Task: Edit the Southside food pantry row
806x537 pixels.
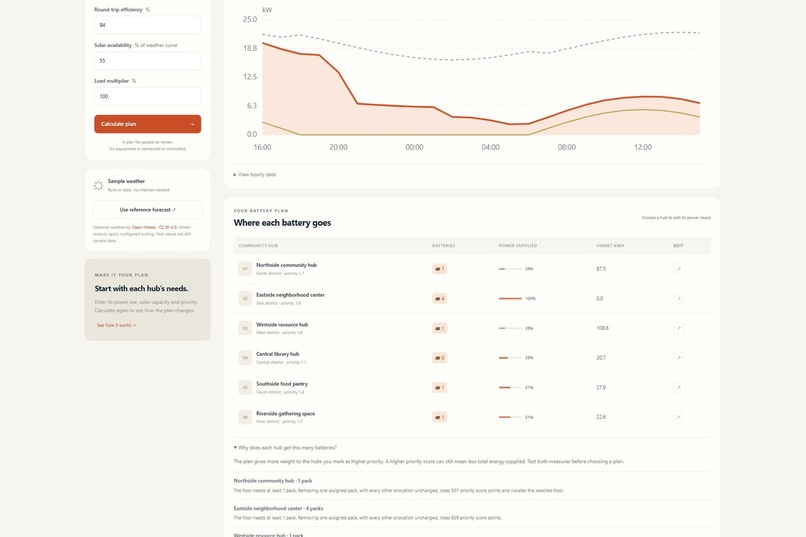Action: pos(679,387)
